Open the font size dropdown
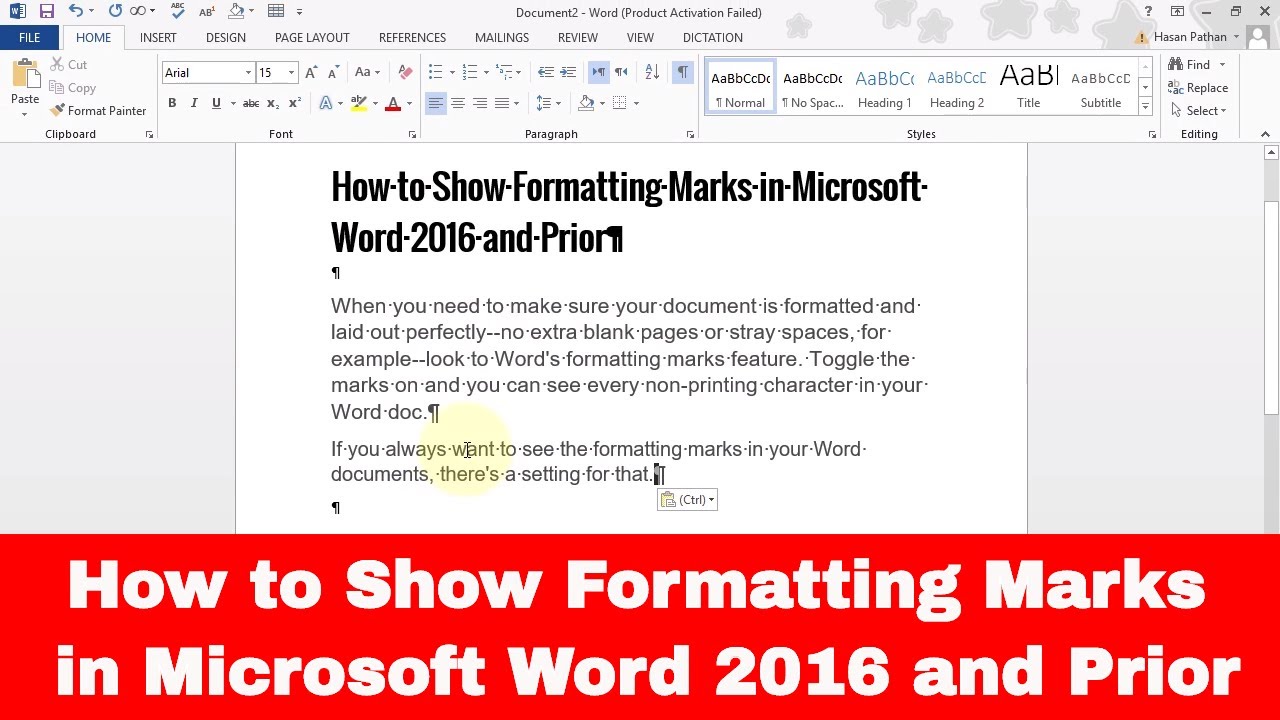Image resolution: width=1280 pixels, height=720 pixels. [291, 73]
